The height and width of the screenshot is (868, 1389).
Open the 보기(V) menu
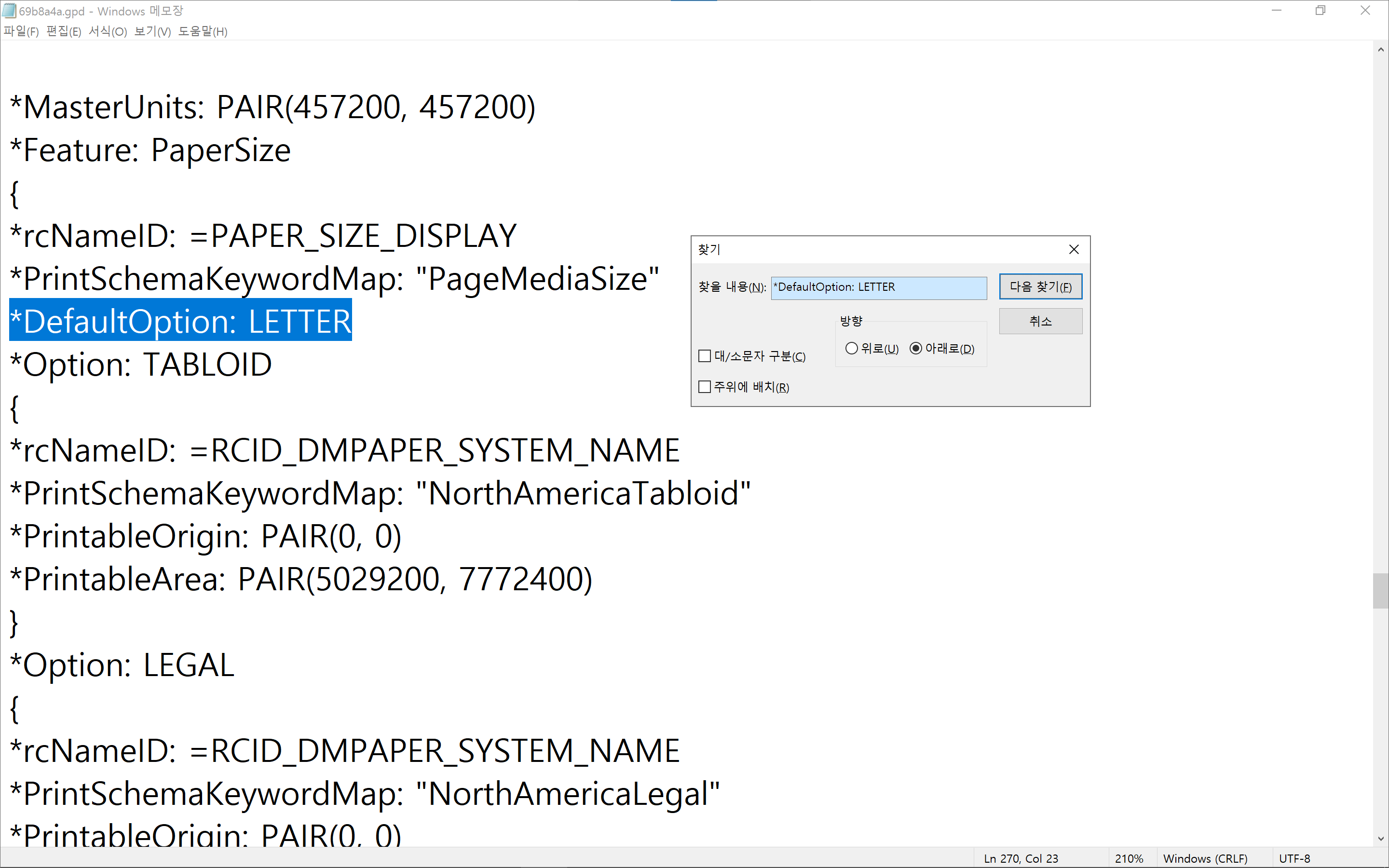point(153,31)
